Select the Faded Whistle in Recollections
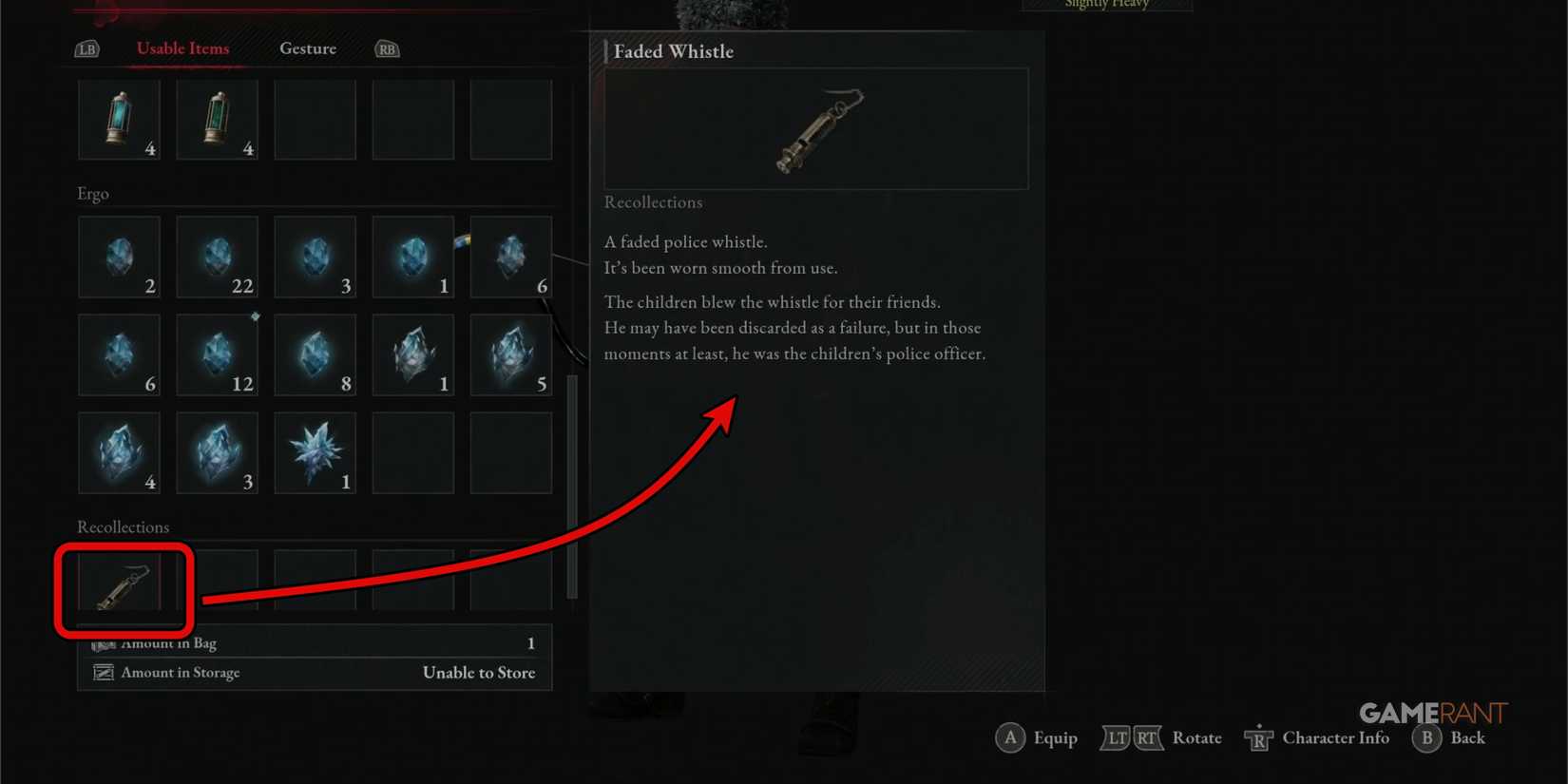Viewport: 1568px width, 784px height. [x=120, y=582]
